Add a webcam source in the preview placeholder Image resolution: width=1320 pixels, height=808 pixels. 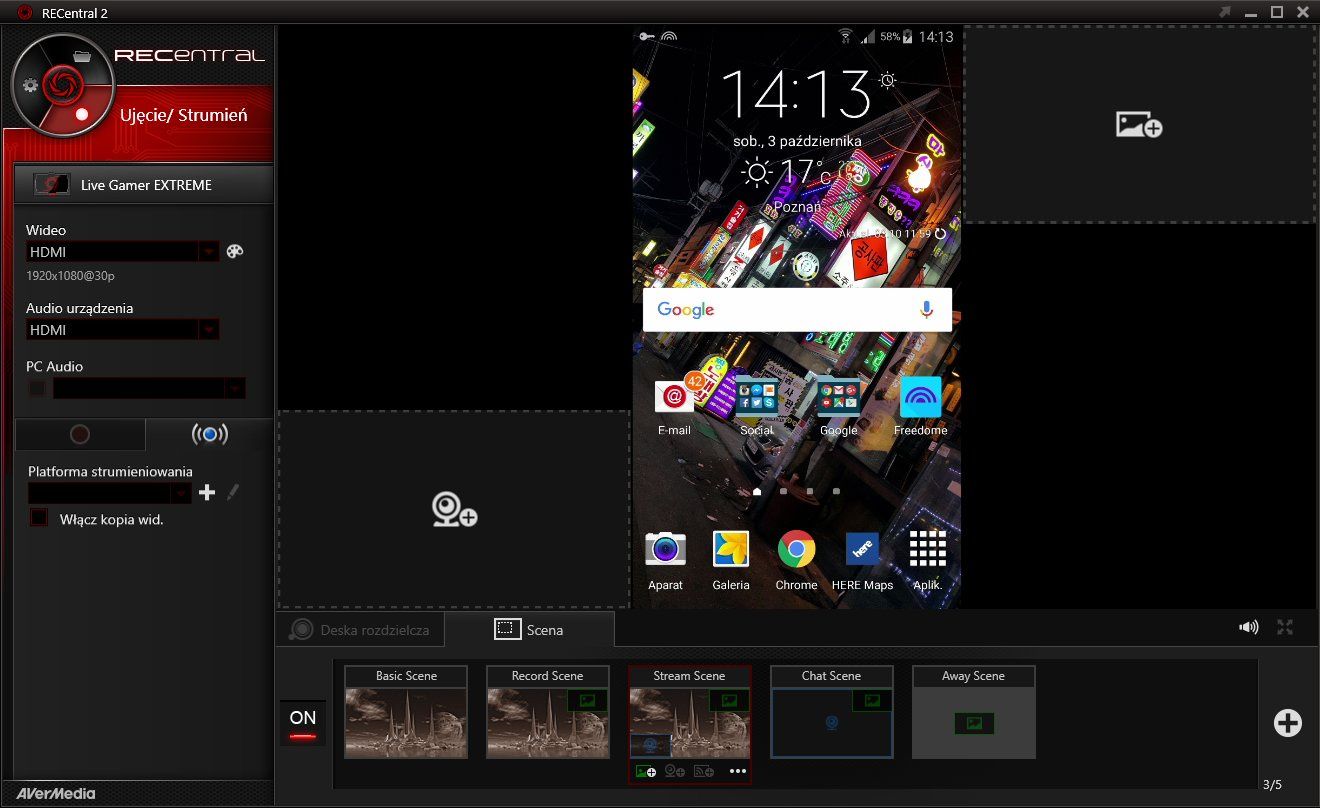pos(454,509)
